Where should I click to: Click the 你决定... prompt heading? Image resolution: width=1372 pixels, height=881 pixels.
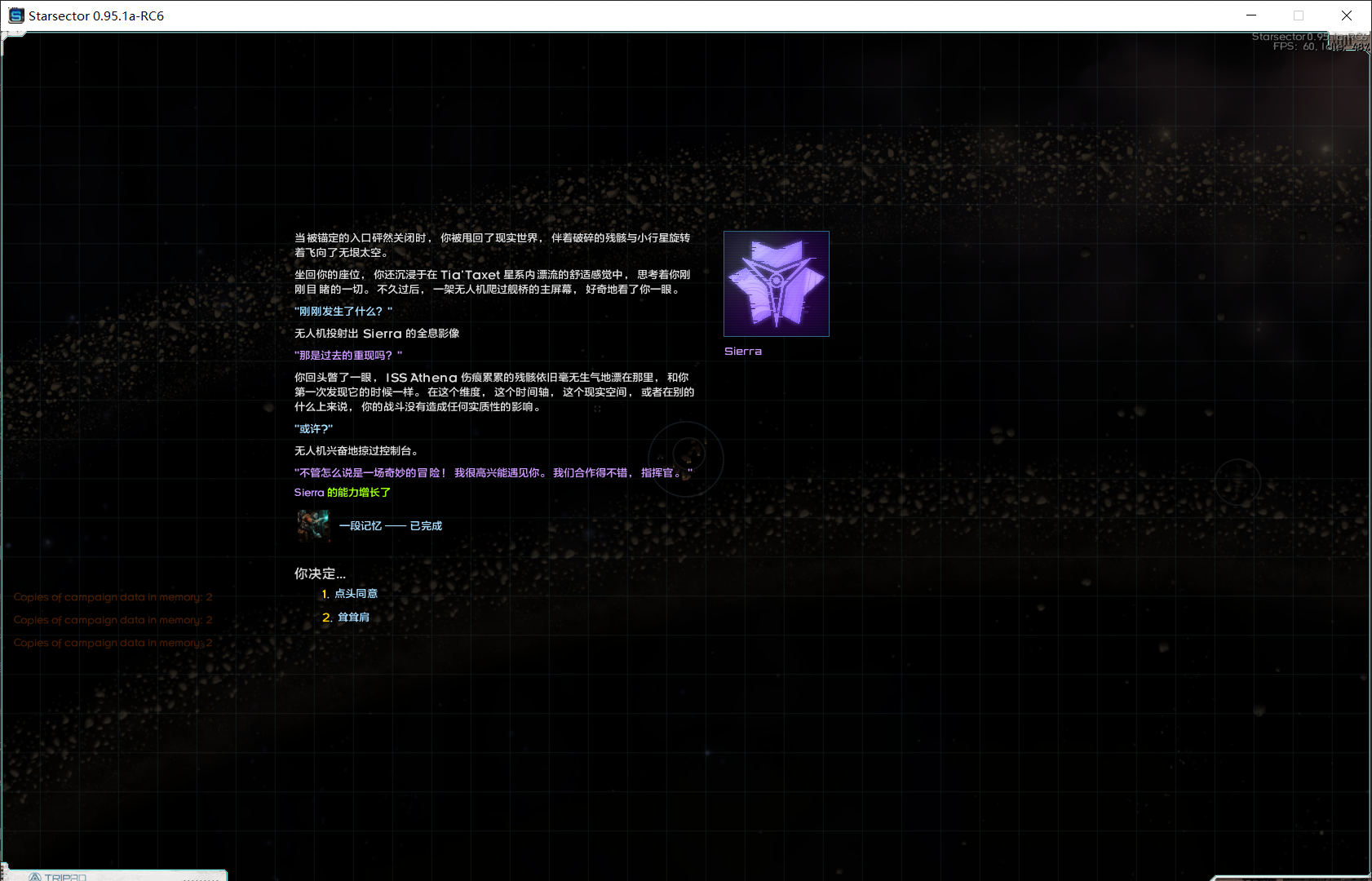tap(320, 573)
